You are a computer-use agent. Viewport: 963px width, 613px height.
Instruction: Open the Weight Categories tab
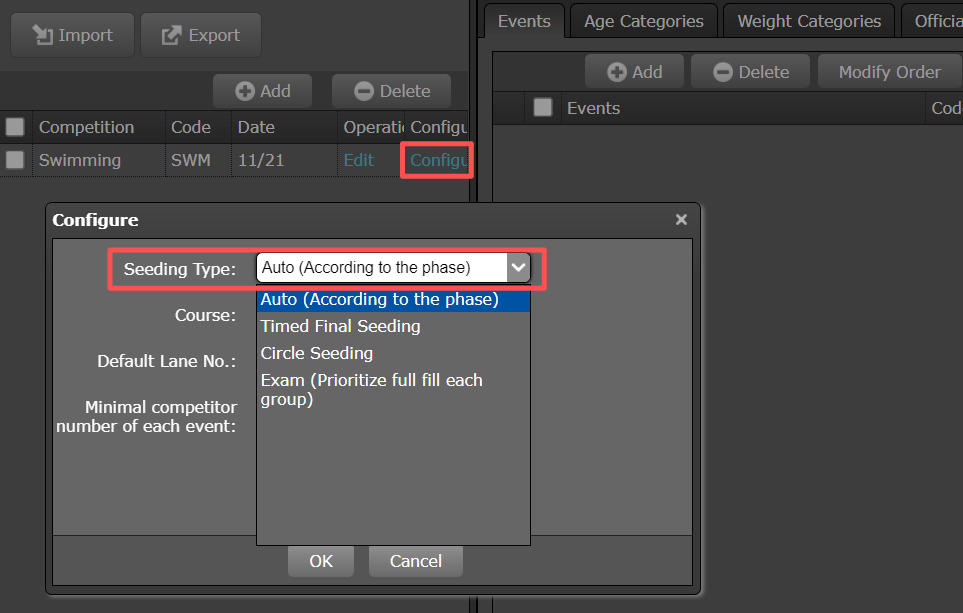809,21
